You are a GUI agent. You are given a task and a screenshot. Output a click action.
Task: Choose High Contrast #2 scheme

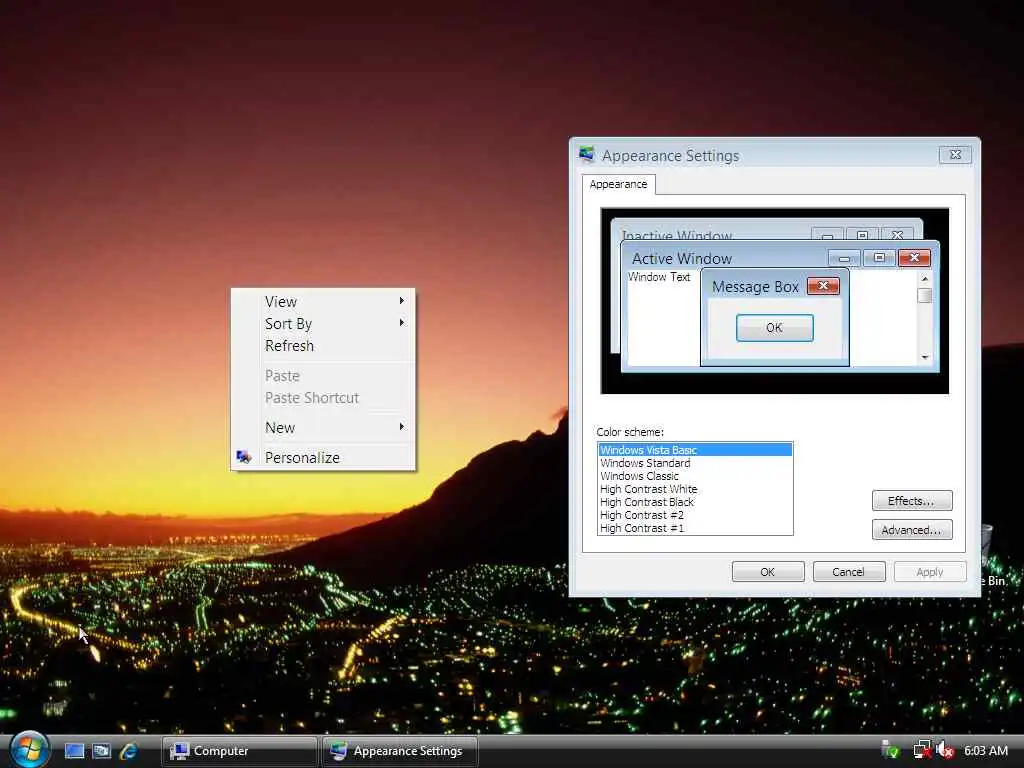coord(695,515)
